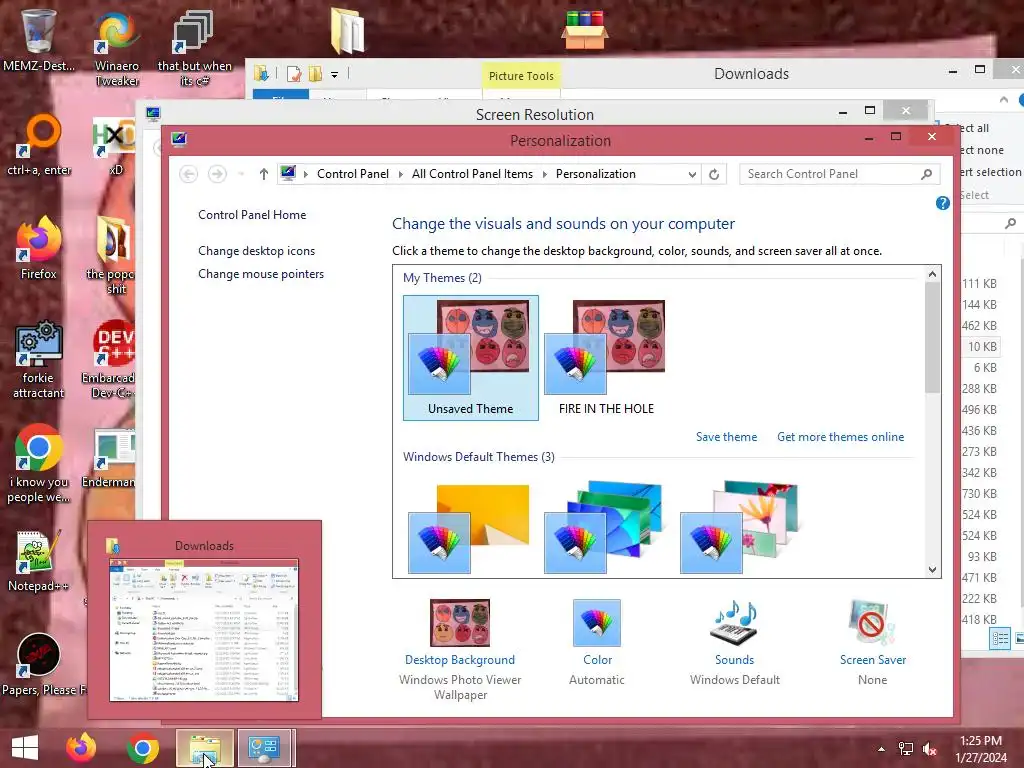Open the WinRAR archive icon on desktop
The width and height of the screenshot is (1024, 768).
pos(584,29)
